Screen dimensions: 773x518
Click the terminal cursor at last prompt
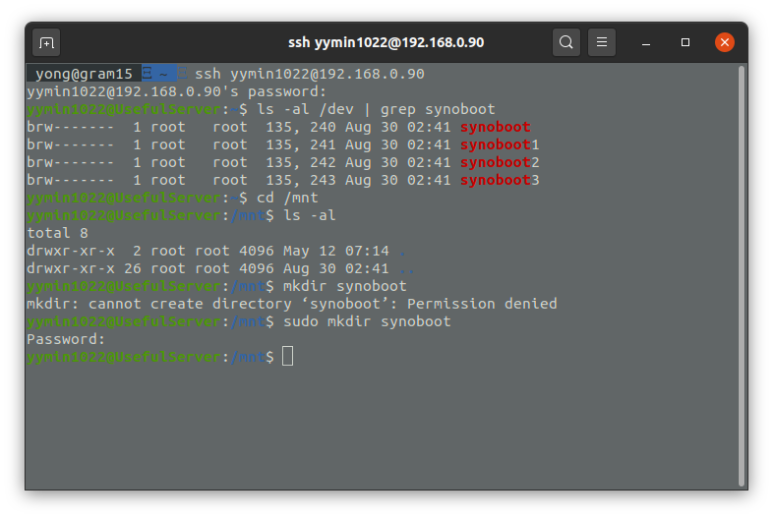click(287, 356)
